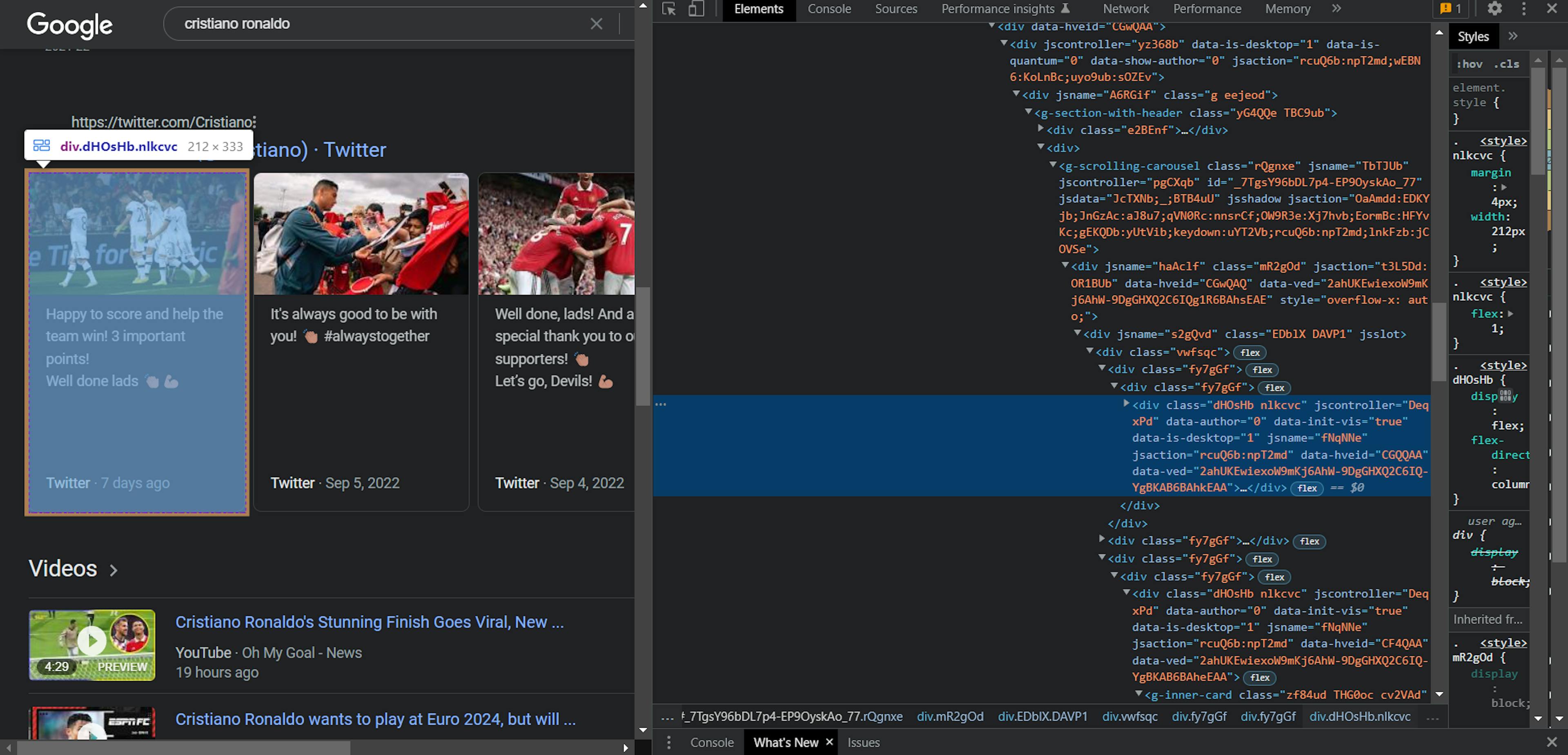
Task: Open the Console panel tab
Action: [829, 9]
